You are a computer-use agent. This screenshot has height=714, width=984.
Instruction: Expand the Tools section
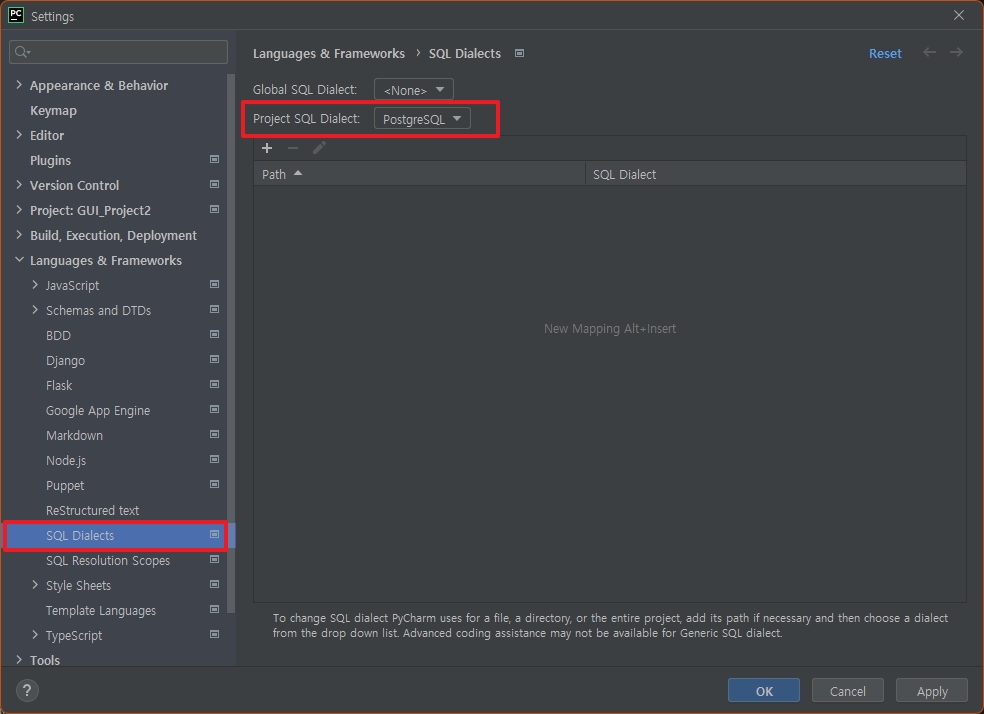19,659
